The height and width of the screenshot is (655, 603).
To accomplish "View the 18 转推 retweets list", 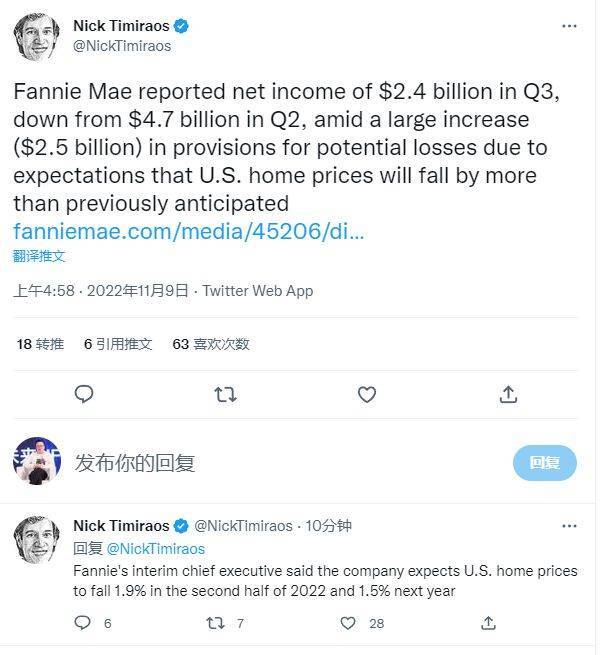I will [40, 344].
